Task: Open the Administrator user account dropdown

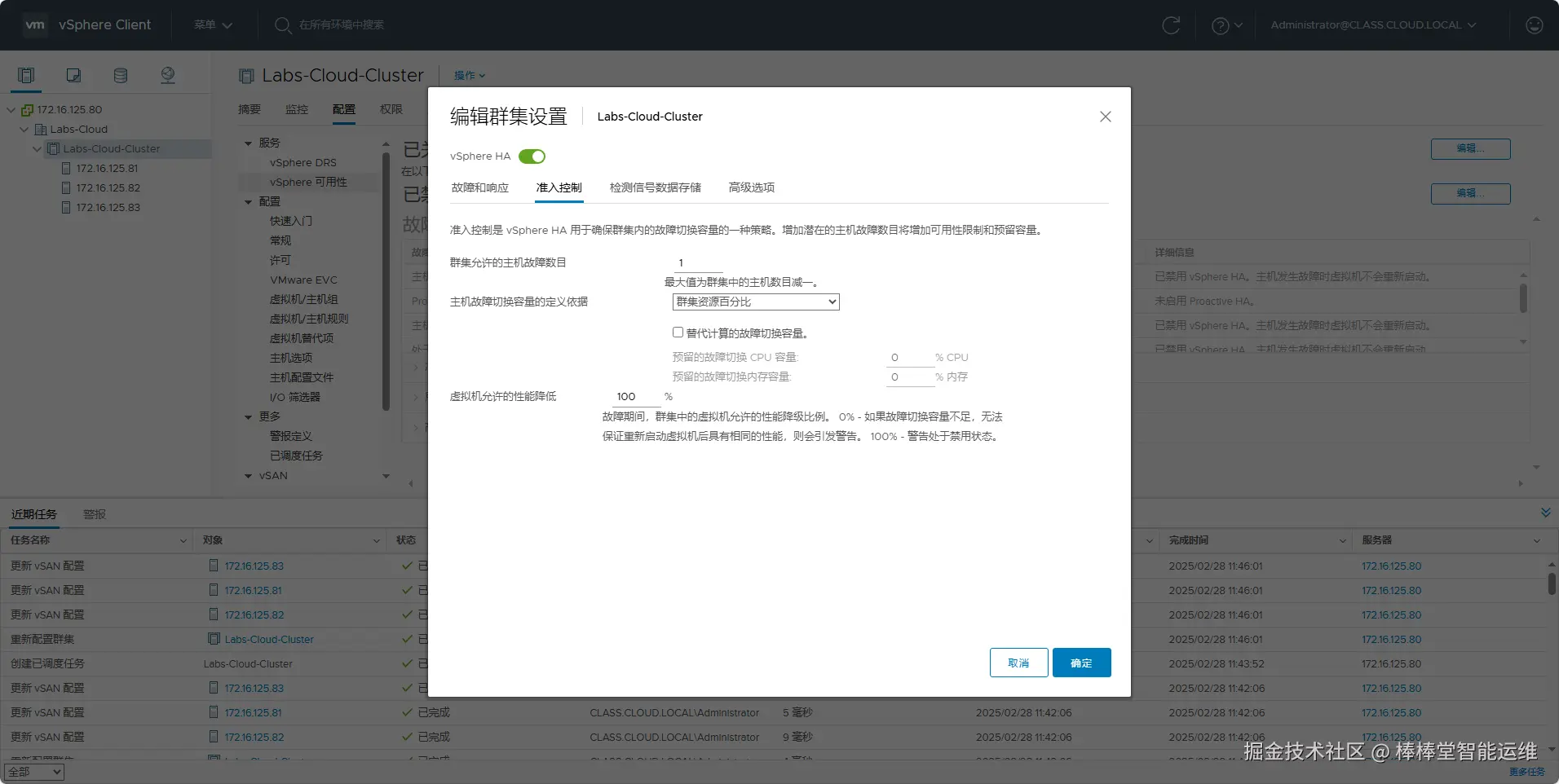Action: click(1373, 25)
